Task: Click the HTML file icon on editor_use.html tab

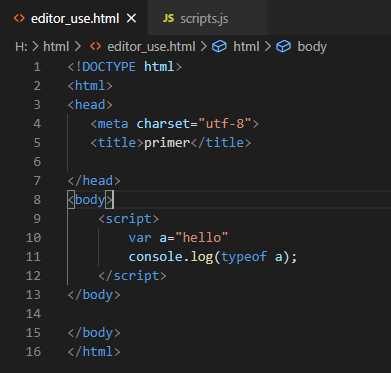Action: (19, 18)
